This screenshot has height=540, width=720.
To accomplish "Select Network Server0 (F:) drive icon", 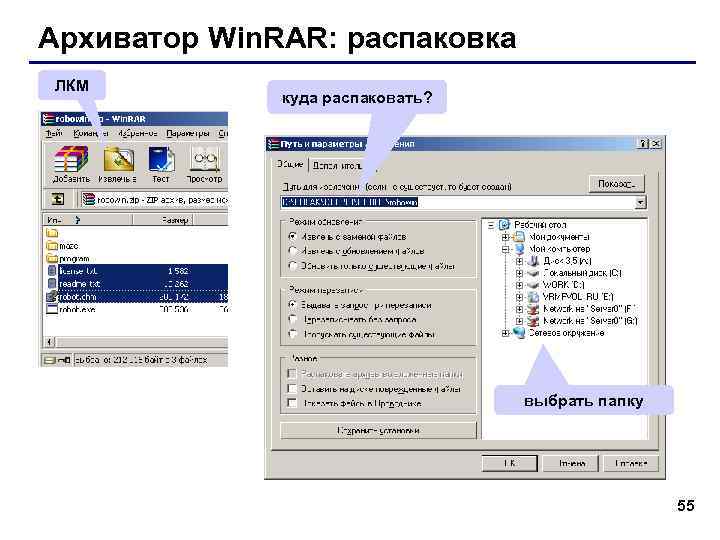I will coord(533,309).
